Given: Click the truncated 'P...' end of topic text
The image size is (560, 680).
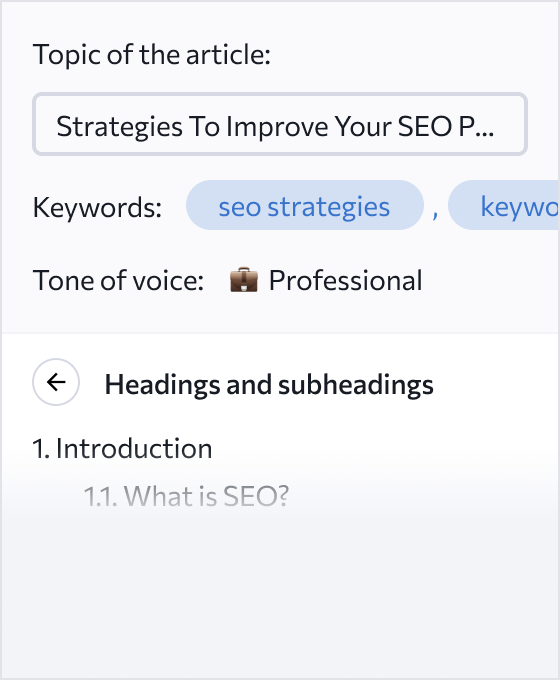Looking at the screenshot, I should (476, 126).
